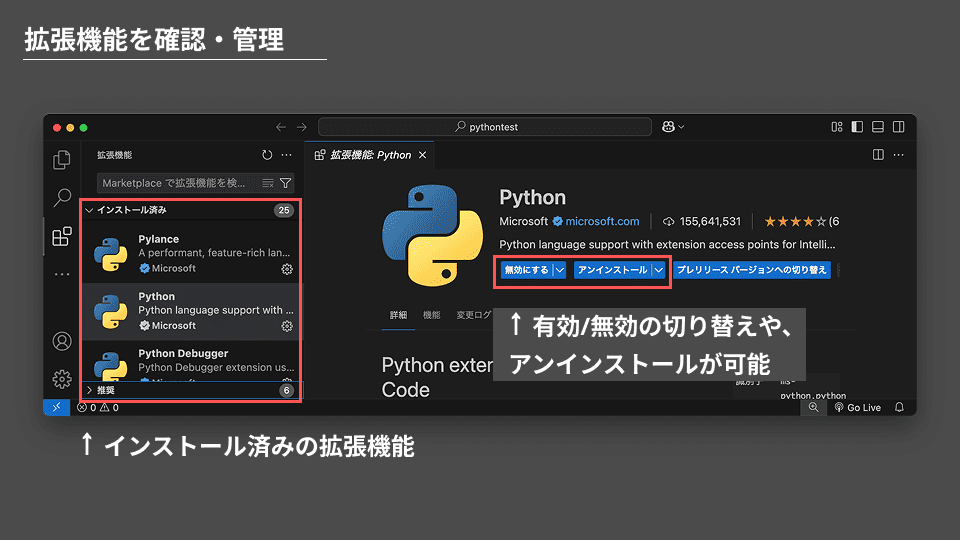The image size is (960, 540).
Task: Click the installed count badge 25
Action: (x=284, y=210)
